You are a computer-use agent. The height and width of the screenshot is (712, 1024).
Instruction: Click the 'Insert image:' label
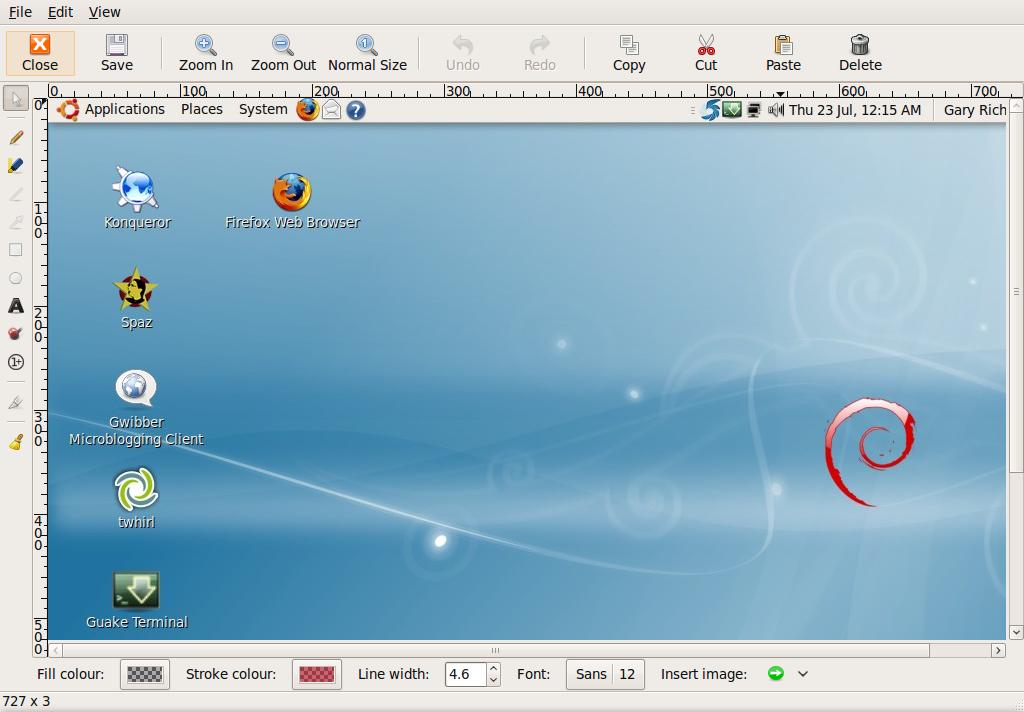pos(703,674)
